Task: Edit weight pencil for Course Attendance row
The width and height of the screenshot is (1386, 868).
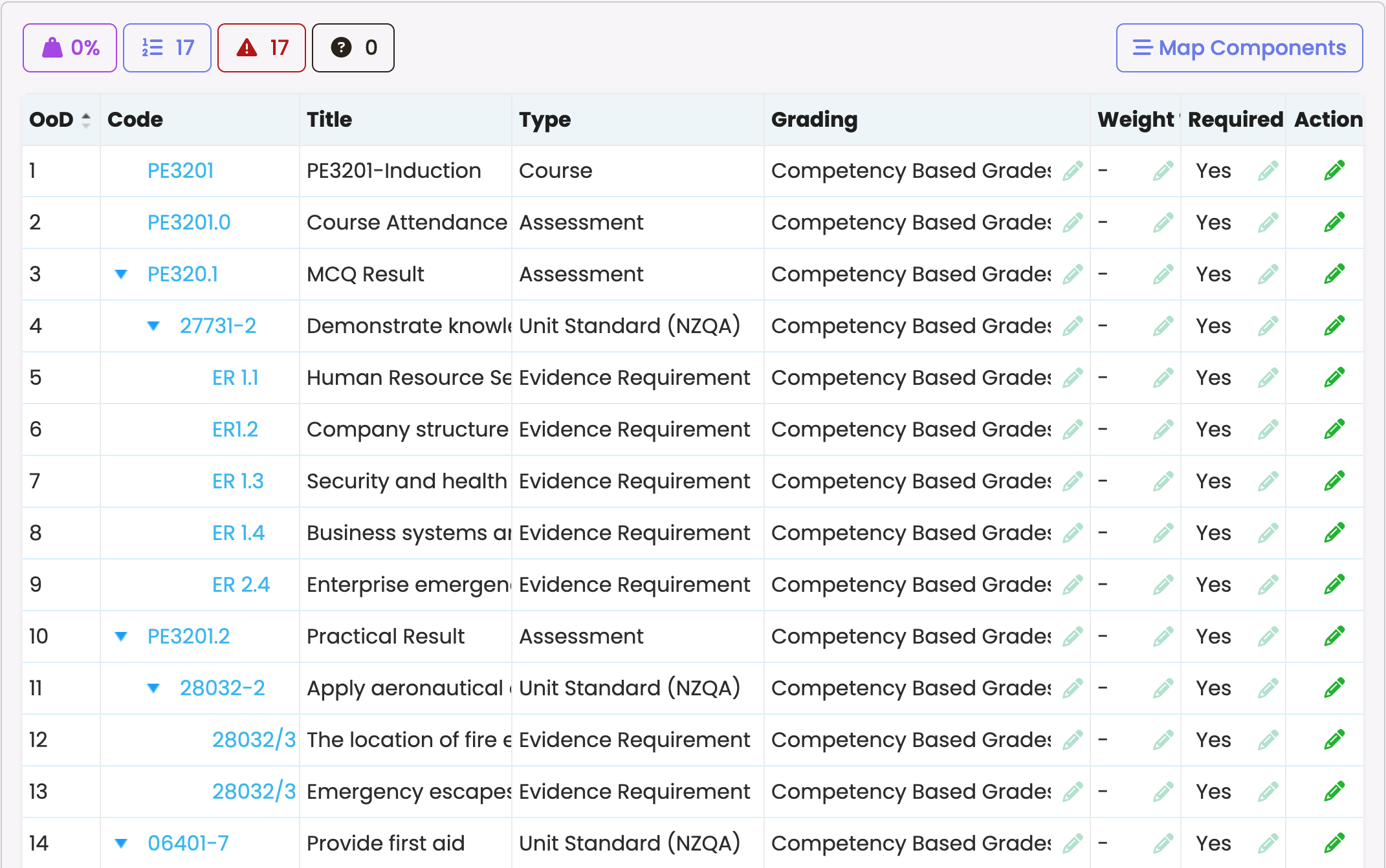Action: click(1163, 222)
